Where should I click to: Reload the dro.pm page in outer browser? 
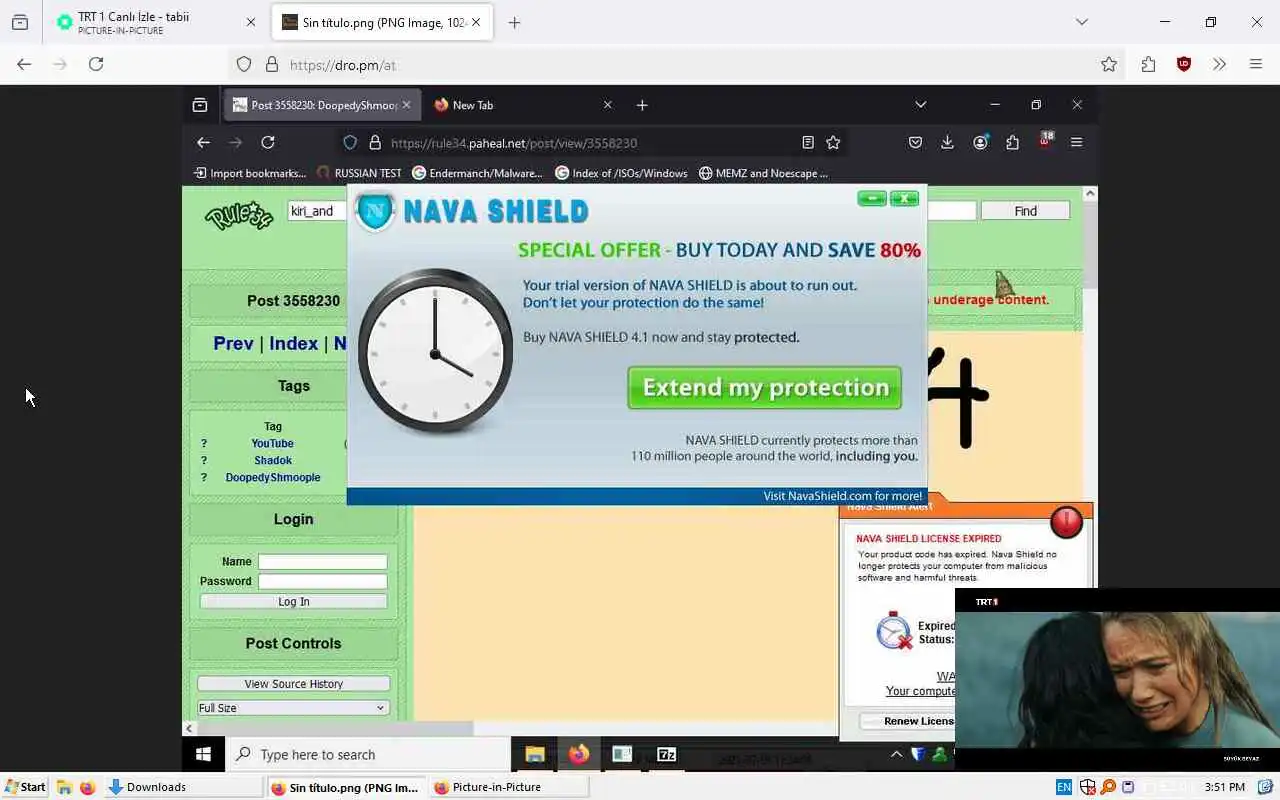pos(96,64)
